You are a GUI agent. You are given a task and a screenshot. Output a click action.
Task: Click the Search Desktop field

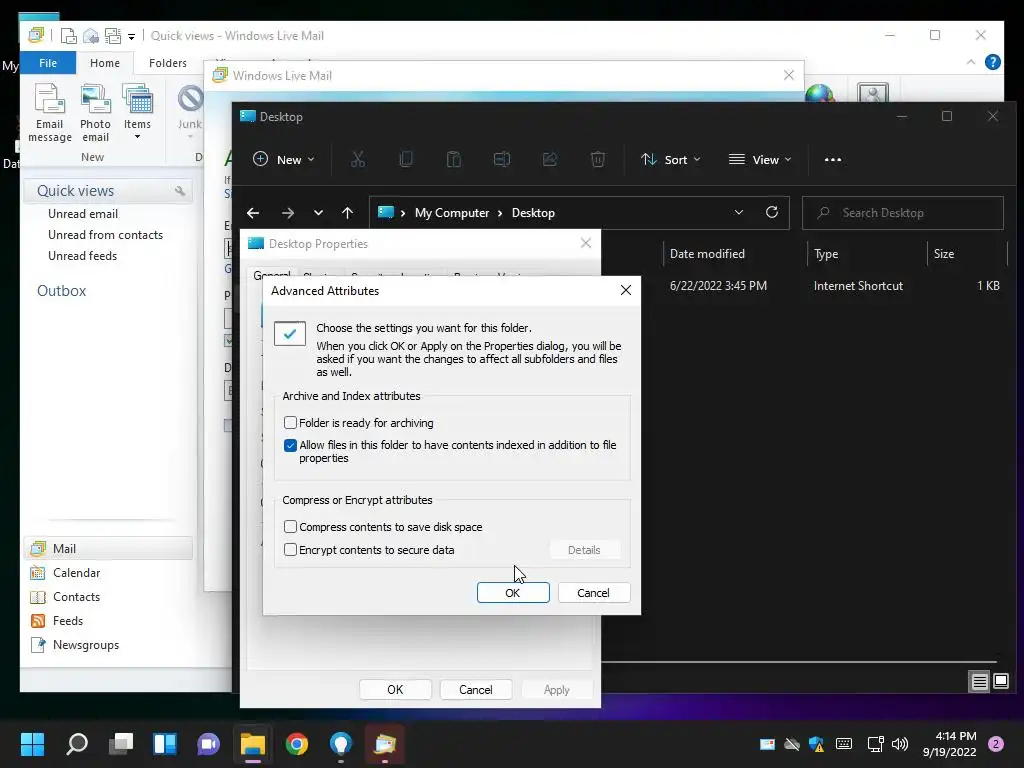(x=903, y=213)
